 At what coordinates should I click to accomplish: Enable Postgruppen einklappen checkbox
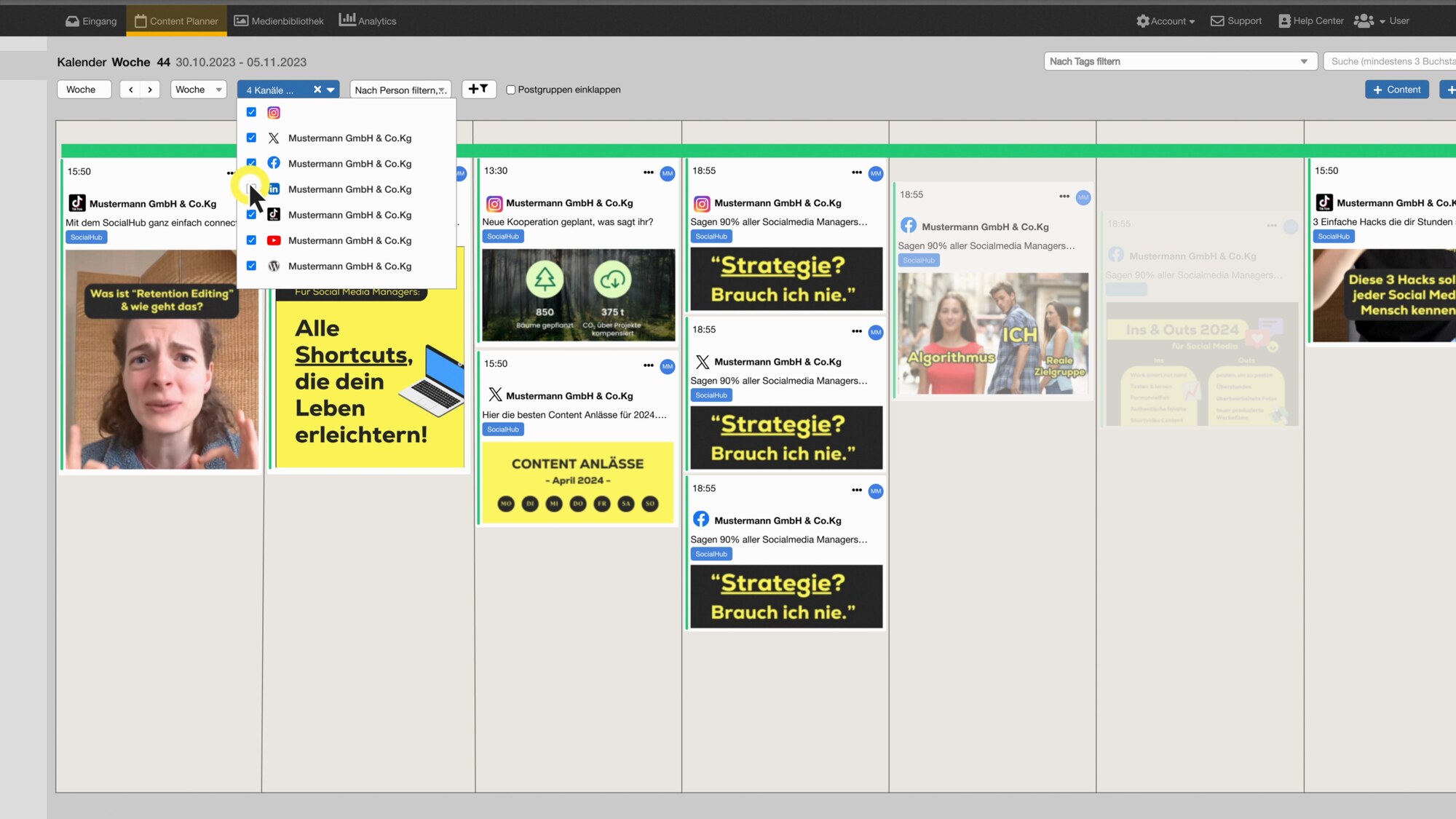[x=511, y=90]
